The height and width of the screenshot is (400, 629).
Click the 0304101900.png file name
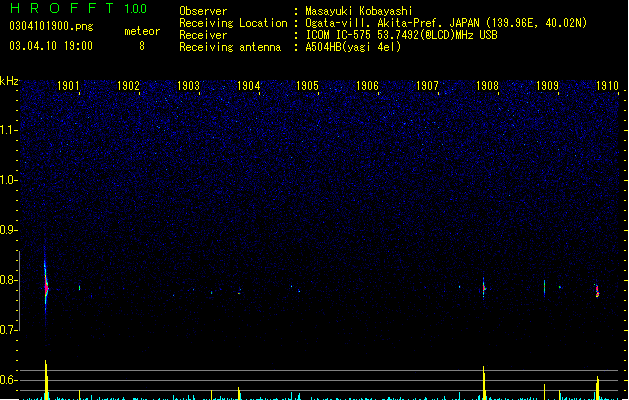point(51,26)
